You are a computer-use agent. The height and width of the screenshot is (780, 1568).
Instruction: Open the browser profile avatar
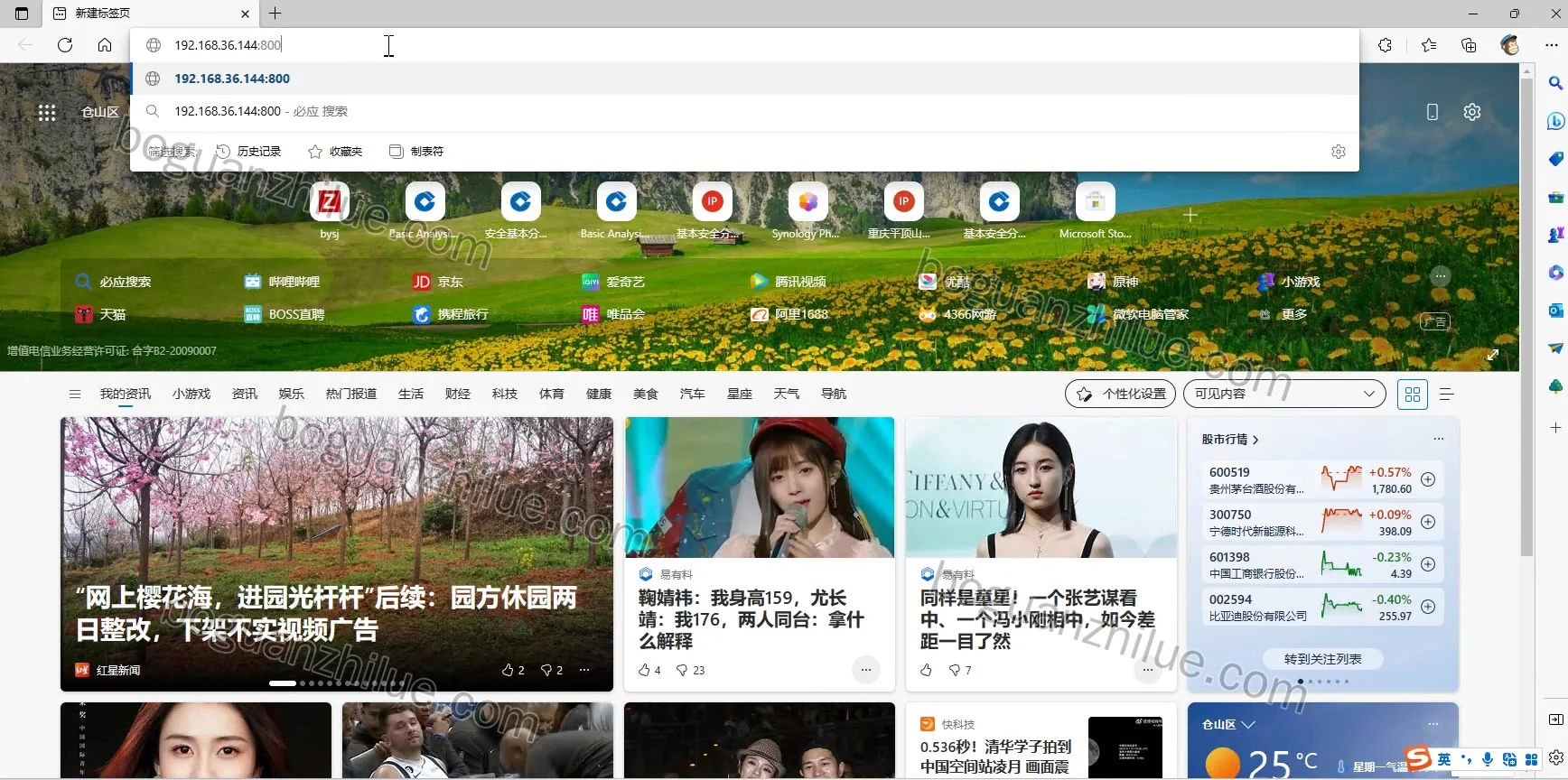pos(1509,45)
